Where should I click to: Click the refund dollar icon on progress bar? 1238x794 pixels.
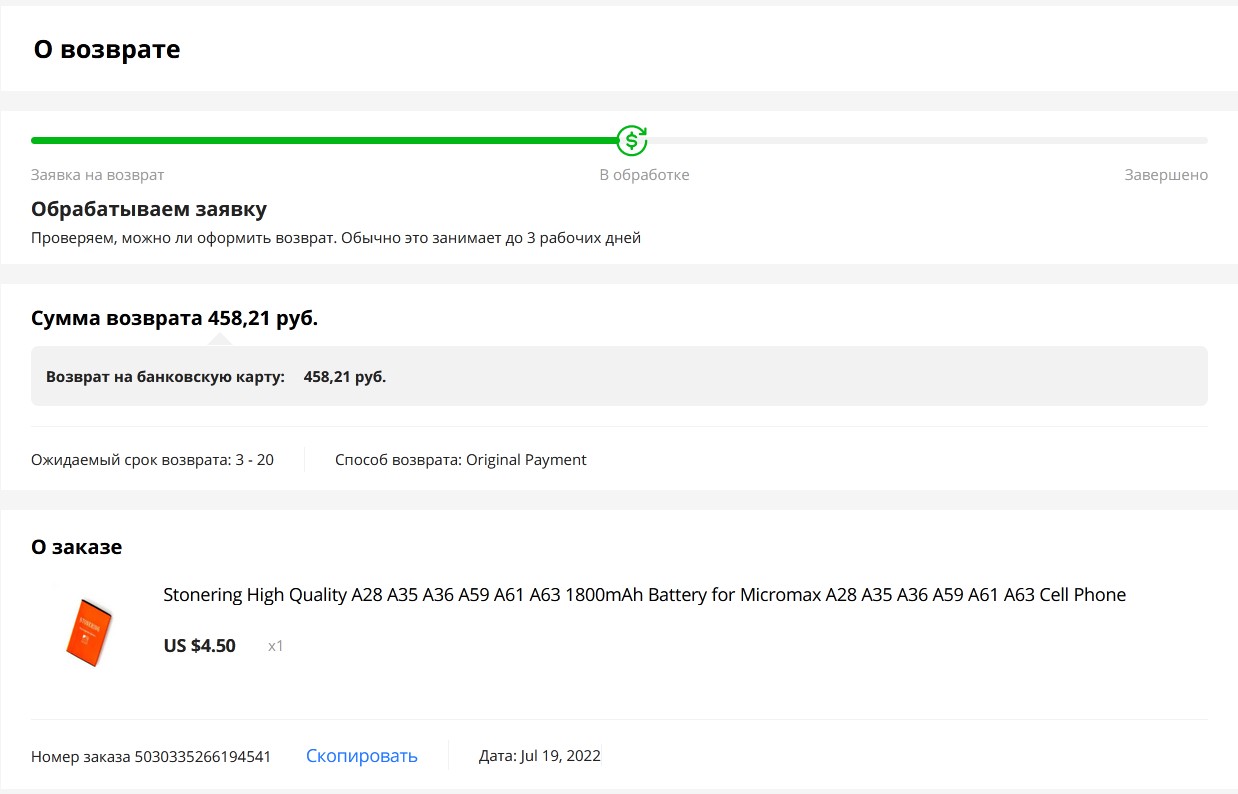pos(631,141)
